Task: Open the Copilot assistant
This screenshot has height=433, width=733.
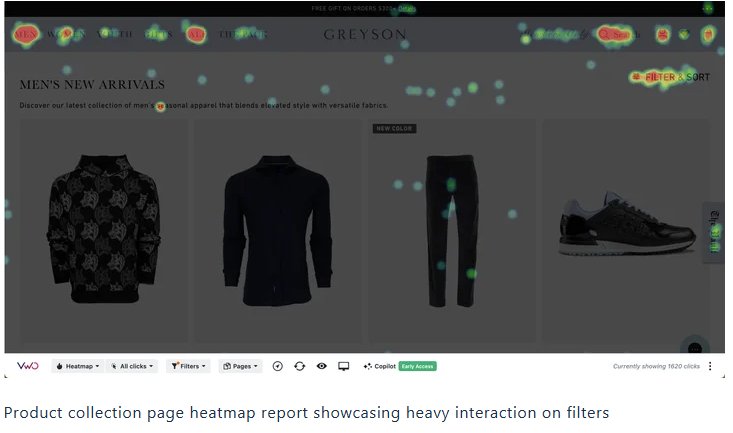Action: point(380,366)
